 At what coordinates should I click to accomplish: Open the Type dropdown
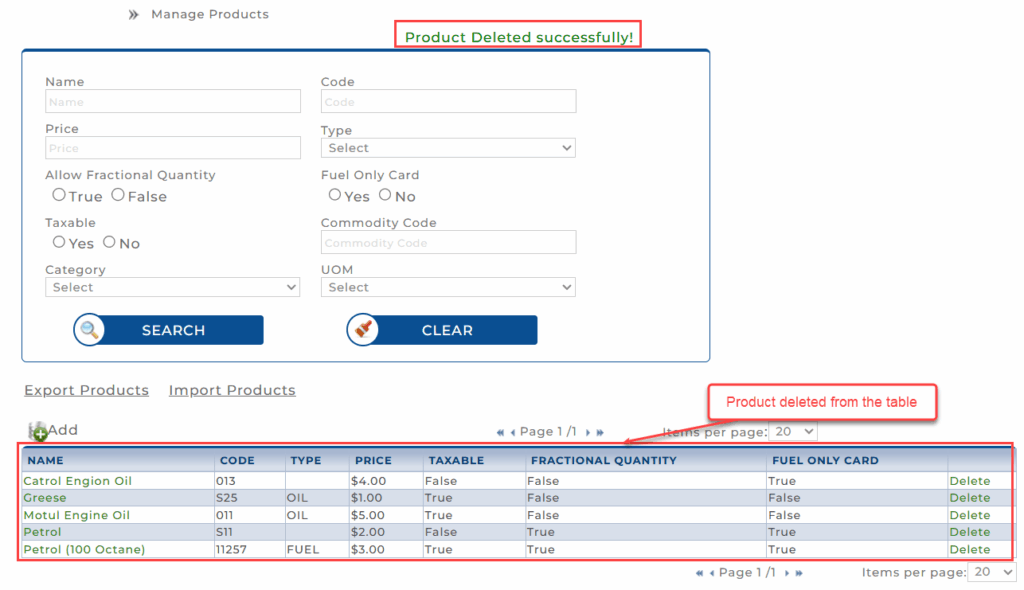pos(448,148)
